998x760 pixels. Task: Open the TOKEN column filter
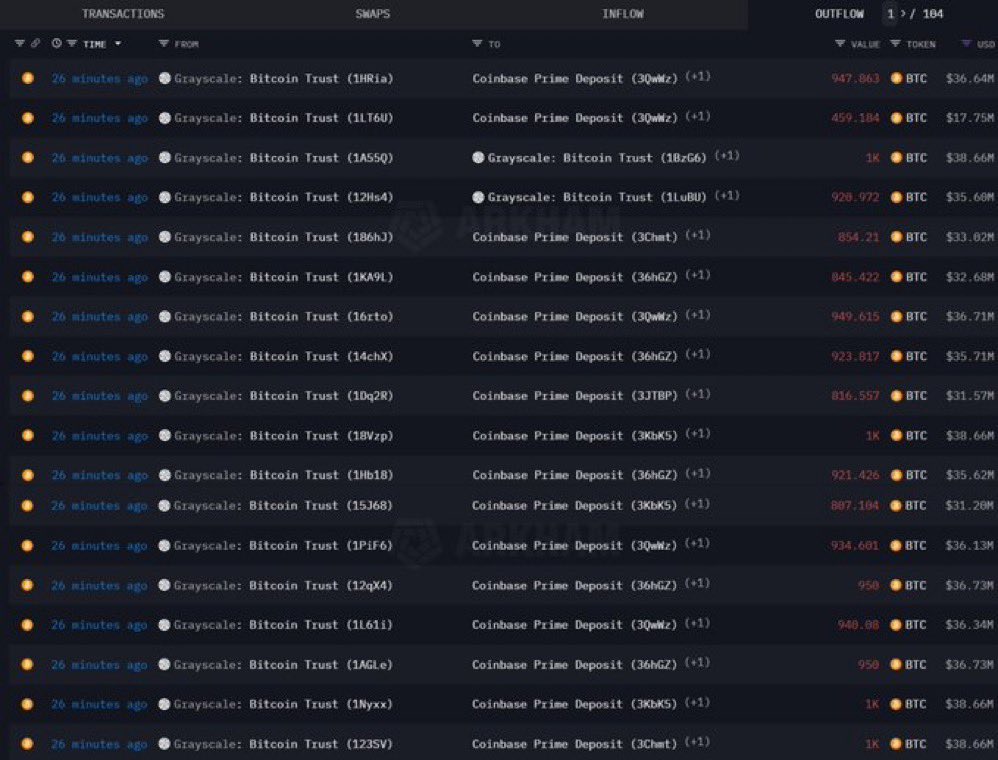click(x=896, y=43)
